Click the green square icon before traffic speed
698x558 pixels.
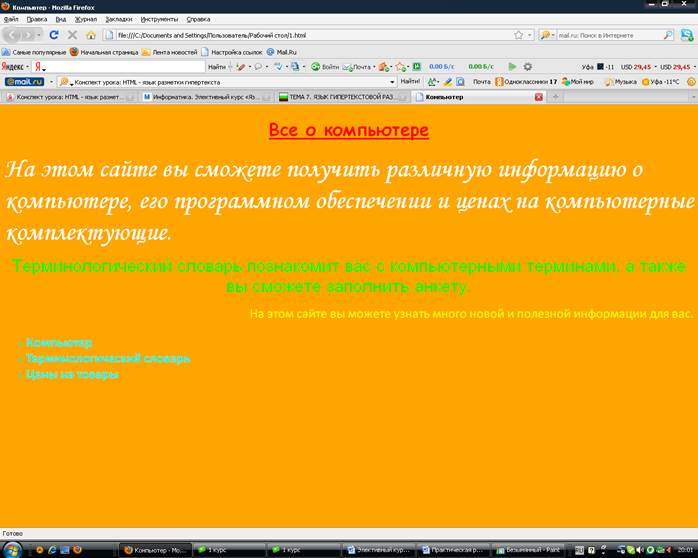click(x=417, y=67)
